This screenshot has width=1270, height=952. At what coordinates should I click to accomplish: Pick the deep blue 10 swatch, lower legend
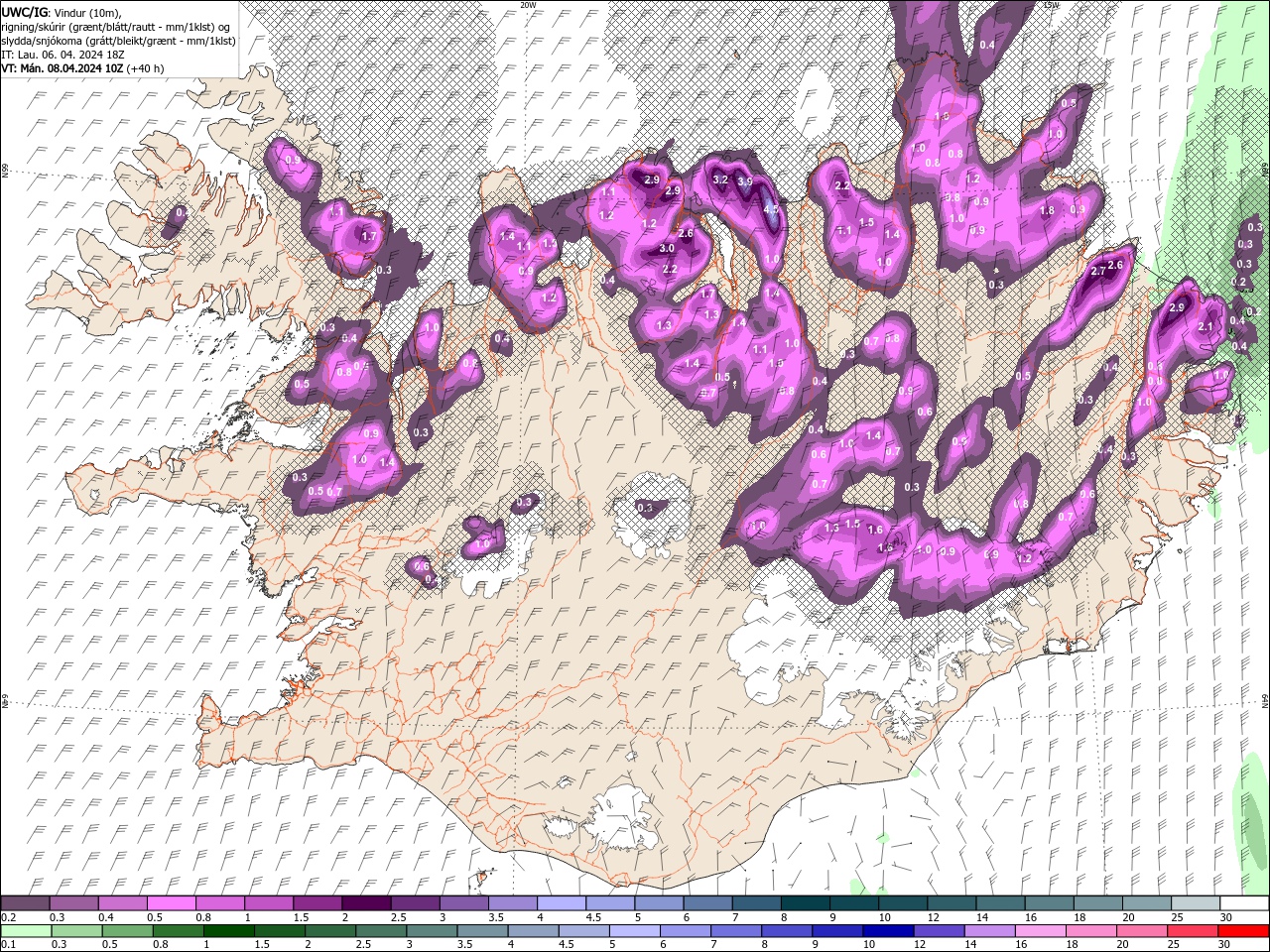click(887, 931)
